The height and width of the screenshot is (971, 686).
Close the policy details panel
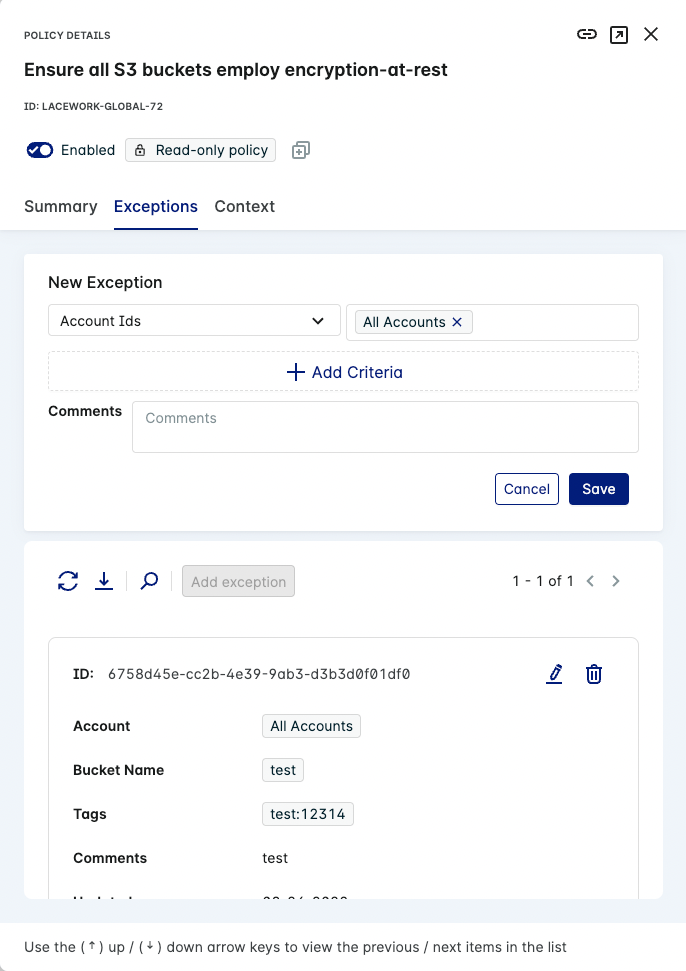(651, 35)
